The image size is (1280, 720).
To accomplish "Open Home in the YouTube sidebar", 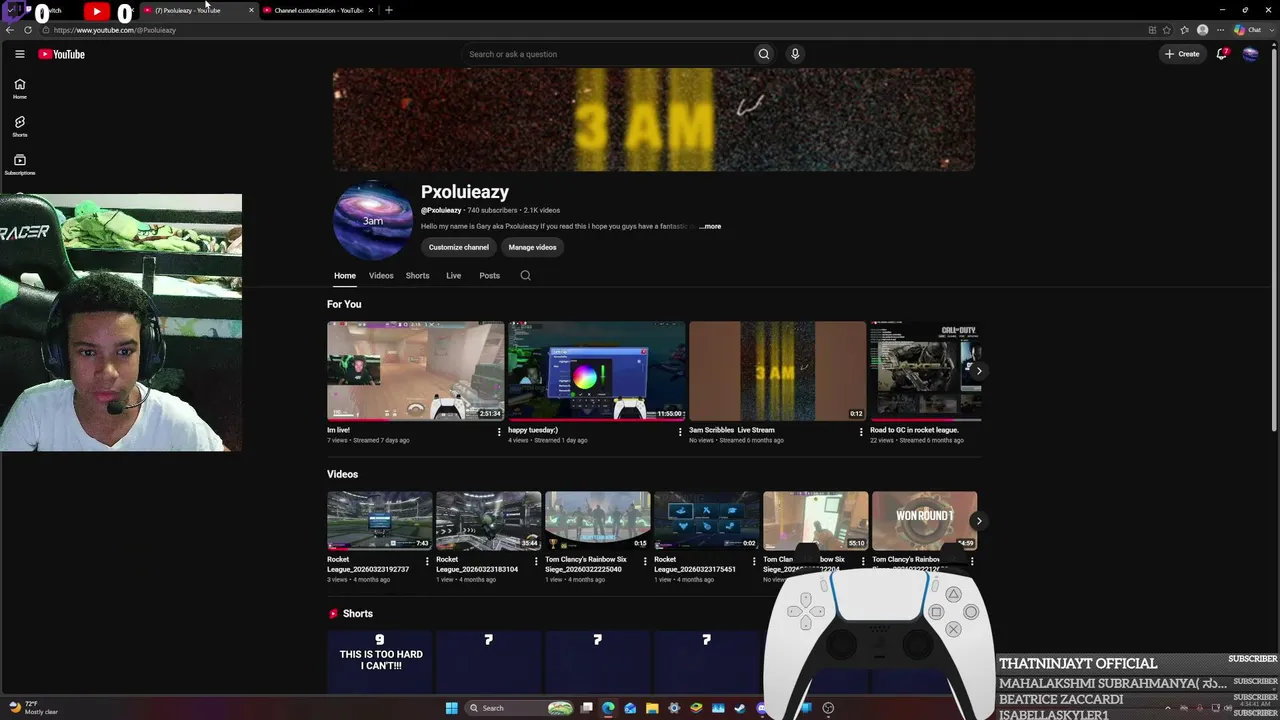I will (x=19, y=89).
